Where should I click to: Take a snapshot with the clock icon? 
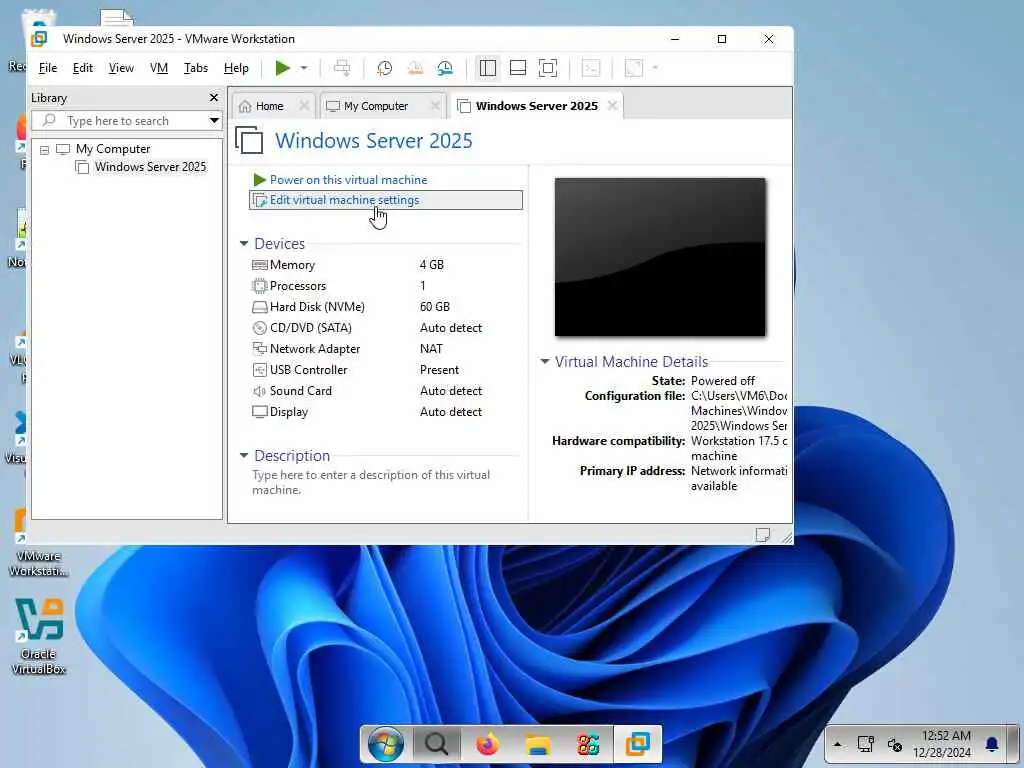tap(385, 68)
